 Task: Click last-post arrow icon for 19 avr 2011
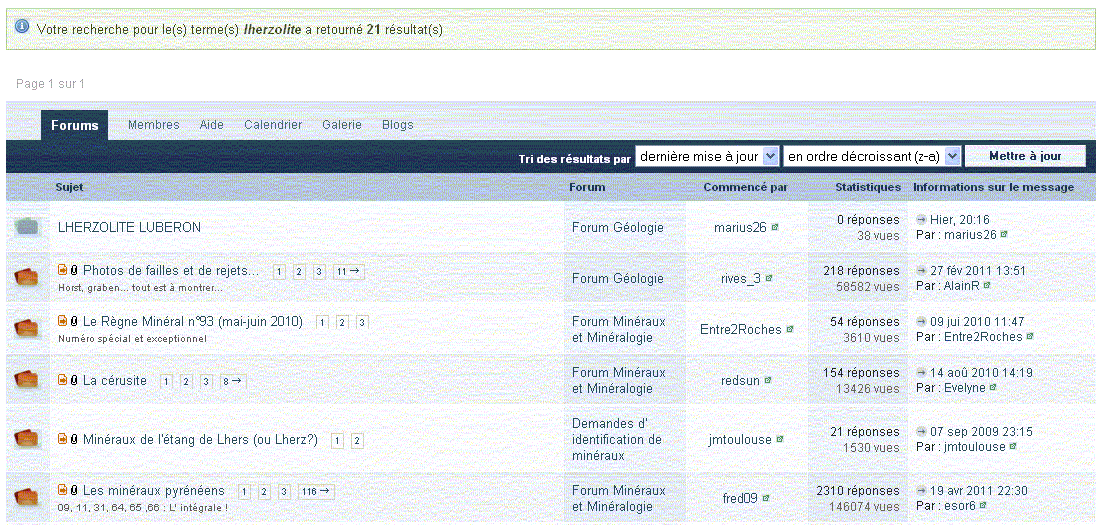tap(921, 491)
